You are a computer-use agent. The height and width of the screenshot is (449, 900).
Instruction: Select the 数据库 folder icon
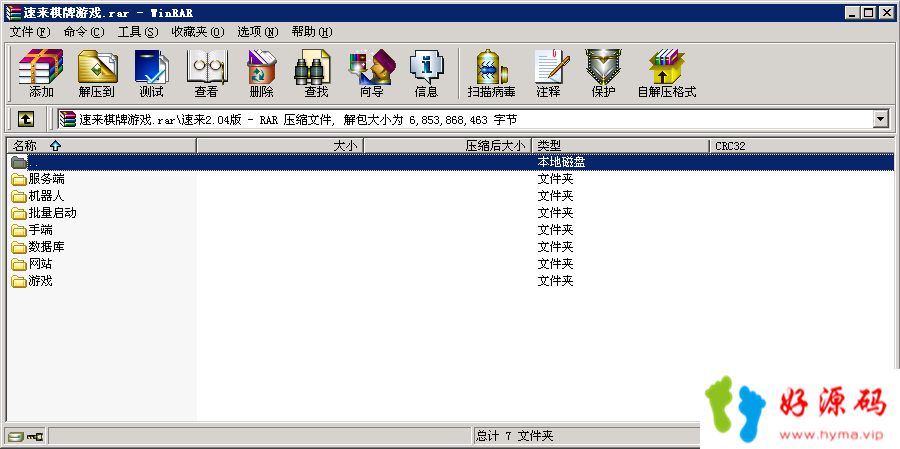pyautogui.click(x=19, y=247)
